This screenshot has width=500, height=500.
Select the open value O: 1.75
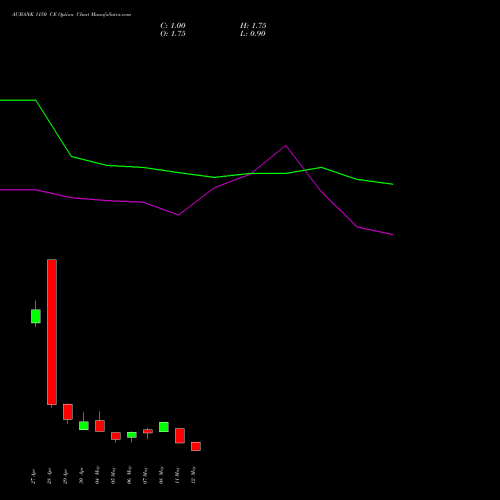[173, 34]
